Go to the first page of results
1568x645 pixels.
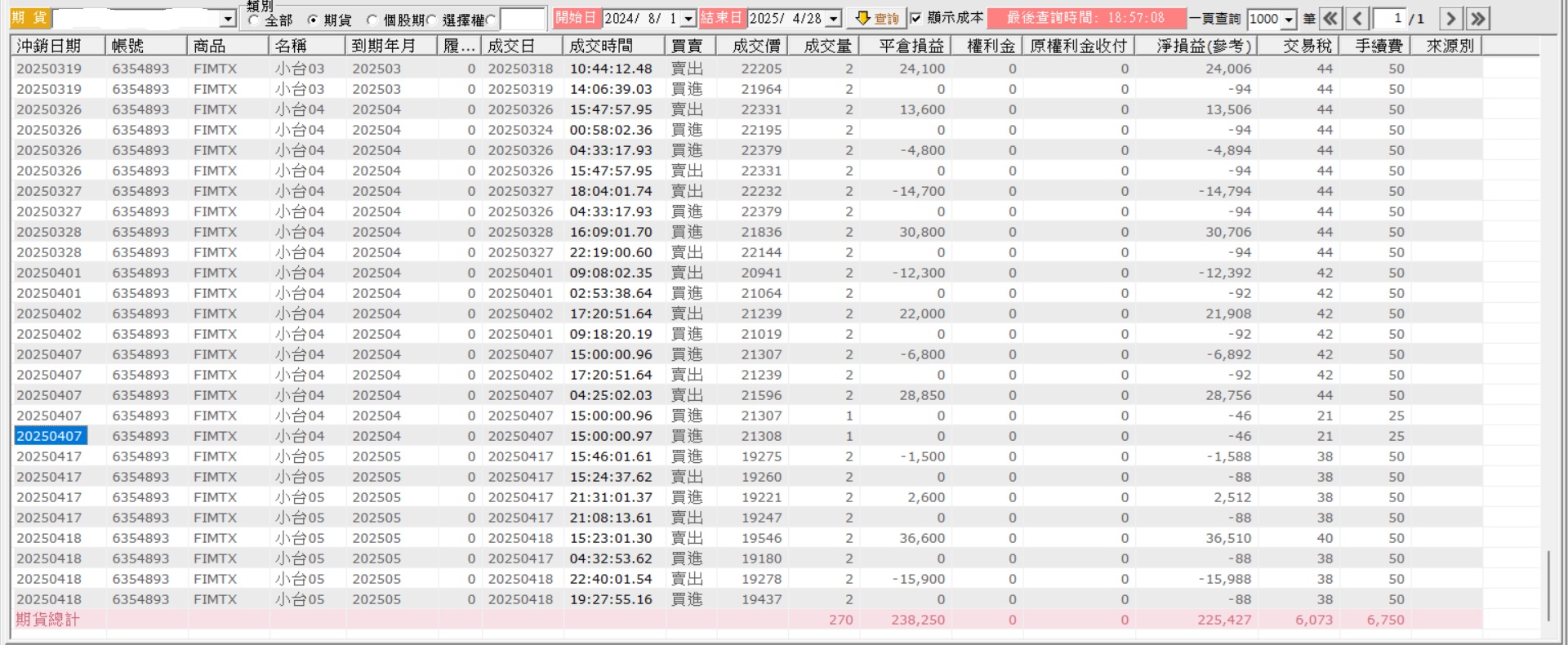coord(1331,18)
